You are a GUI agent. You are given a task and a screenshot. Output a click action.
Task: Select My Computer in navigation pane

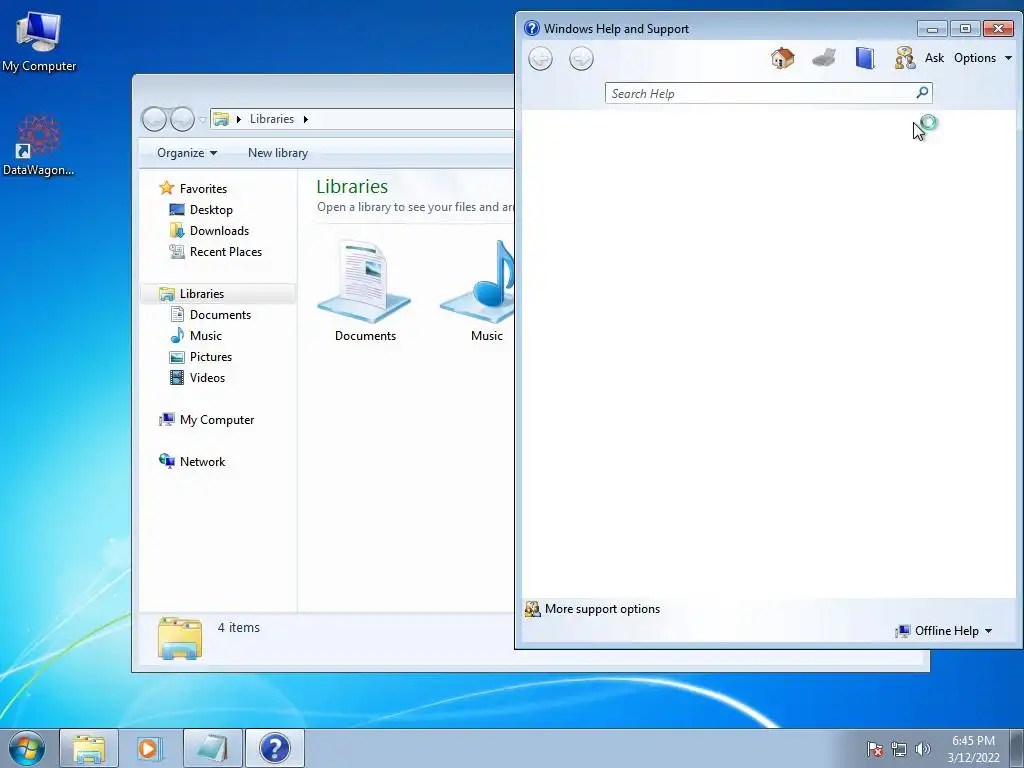217,420
